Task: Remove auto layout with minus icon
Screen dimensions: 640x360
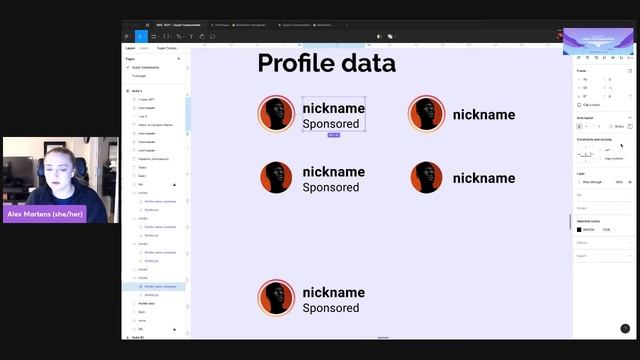Action: tap(630, 118)
